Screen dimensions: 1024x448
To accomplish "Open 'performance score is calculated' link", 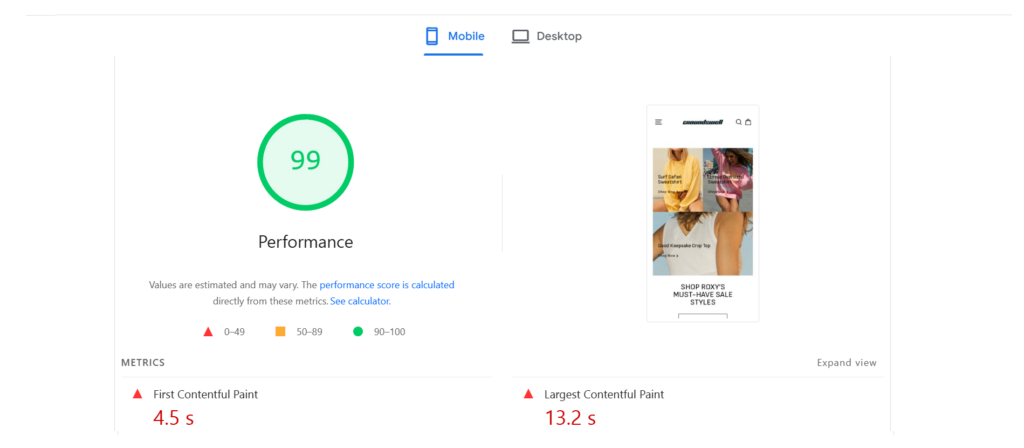I will (x=387, y=285).
